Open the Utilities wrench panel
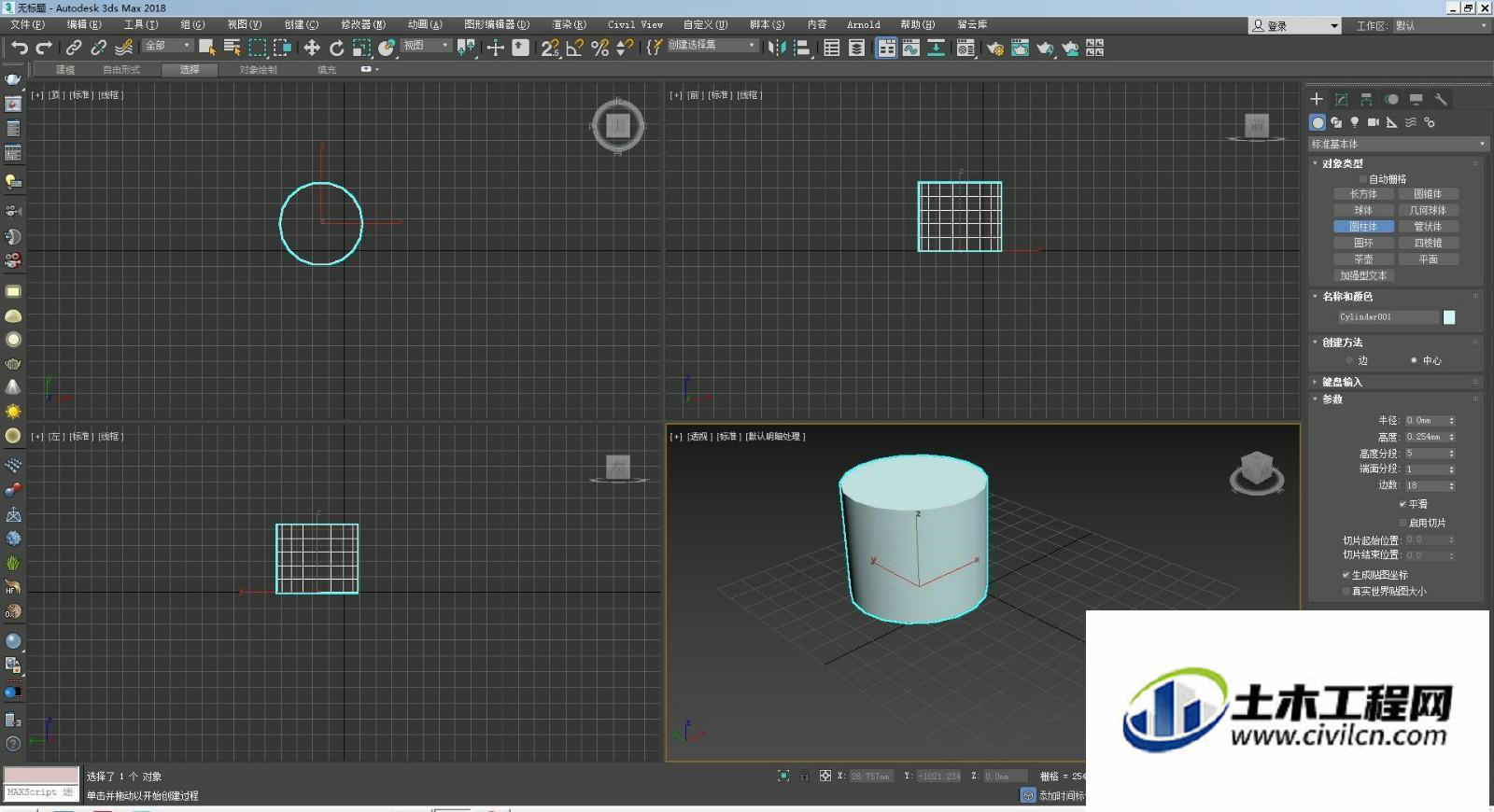The height and width of the screenshot is (812, 1494). tap(1441, 99)
